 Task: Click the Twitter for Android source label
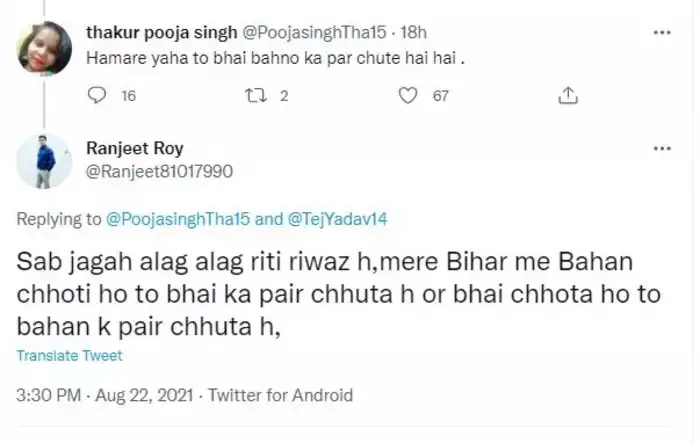(x=280, y=395)
